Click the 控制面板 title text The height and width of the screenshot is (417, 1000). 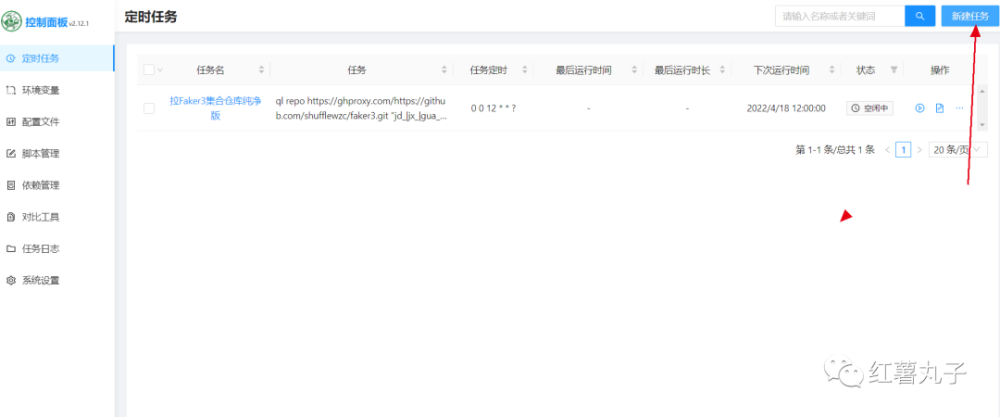coord(45,21)
